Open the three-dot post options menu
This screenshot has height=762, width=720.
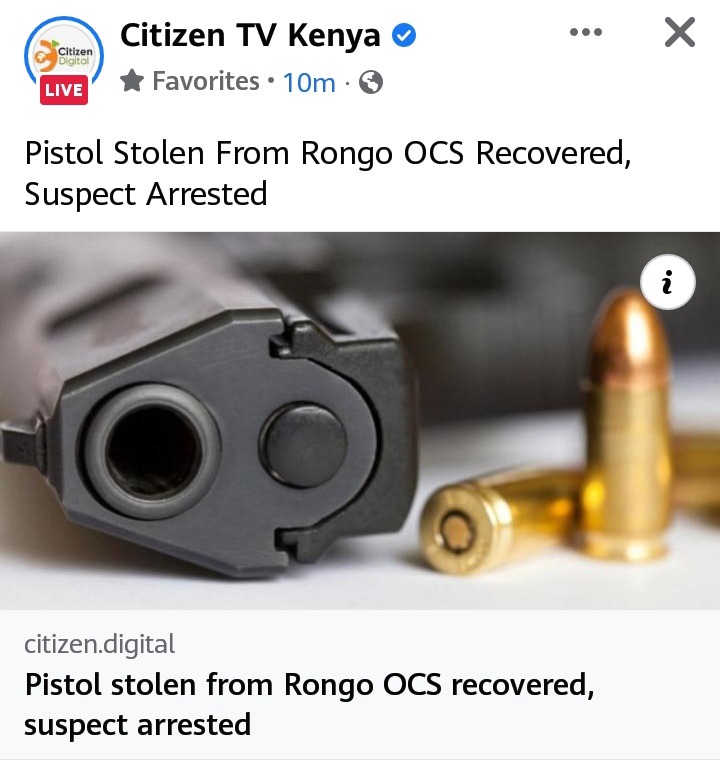tap(585, 32)
